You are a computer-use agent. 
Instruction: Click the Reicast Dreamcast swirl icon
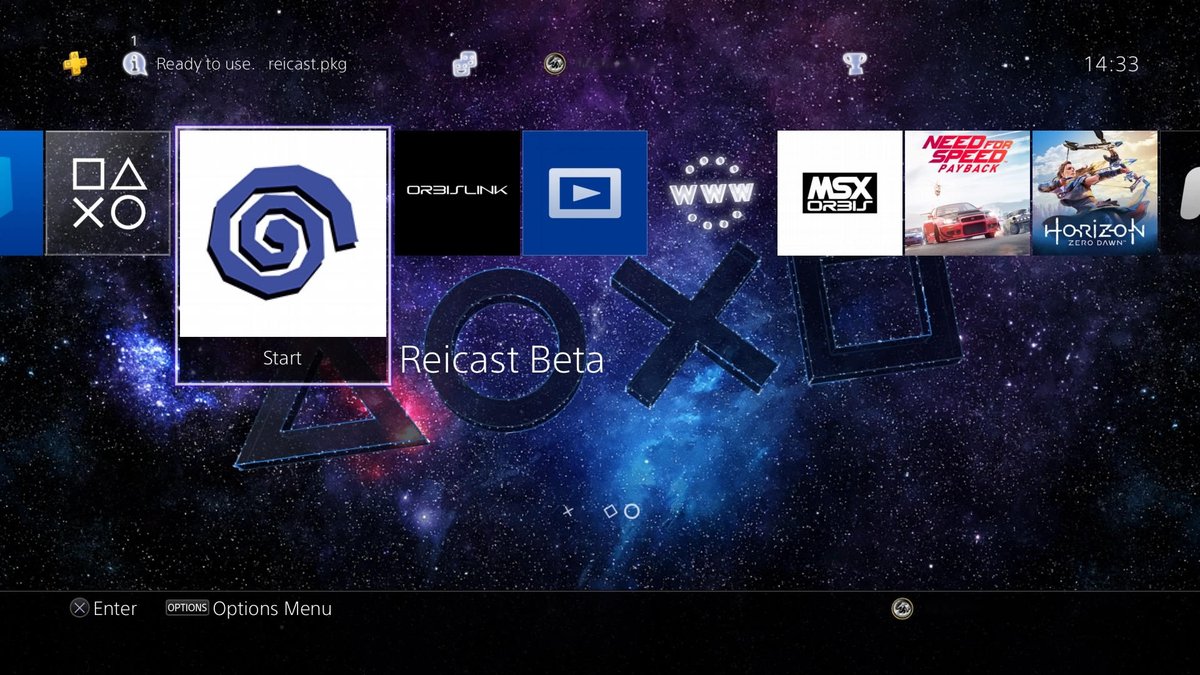click(282, 234)
